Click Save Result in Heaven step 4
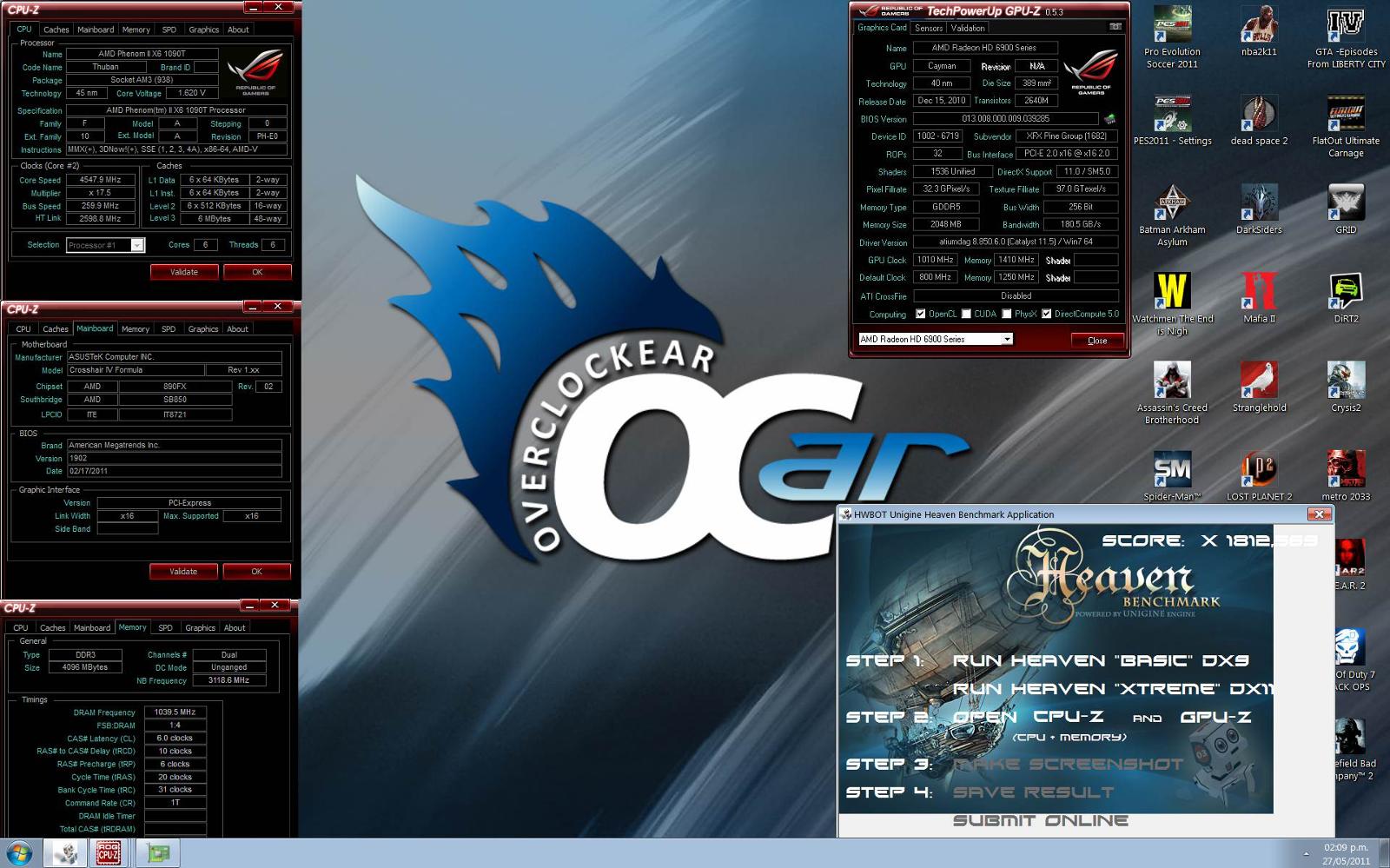Viewport: 1390px width, 868px height. (x=1033, y=792)
